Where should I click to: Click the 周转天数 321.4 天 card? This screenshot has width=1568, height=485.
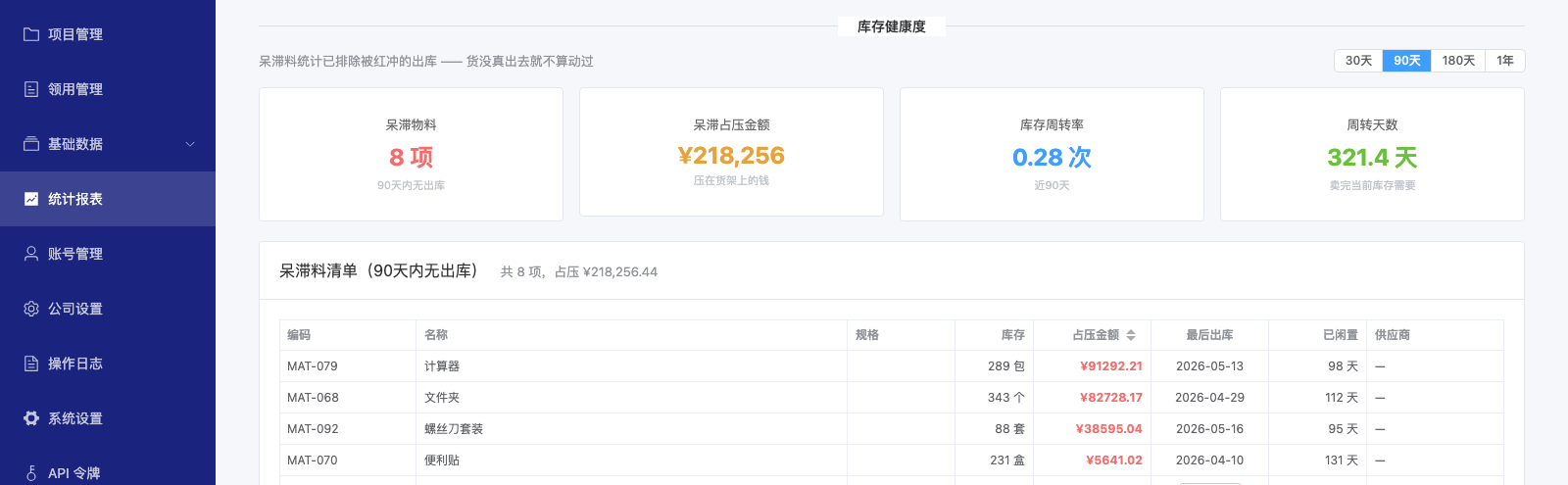coord(1372,154)
